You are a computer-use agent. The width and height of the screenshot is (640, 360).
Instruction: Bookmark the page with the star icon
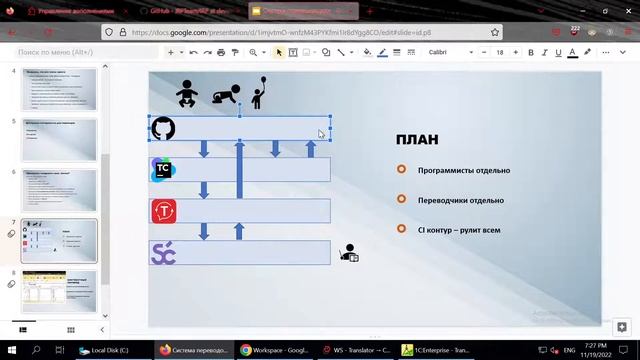click(495, 32)
